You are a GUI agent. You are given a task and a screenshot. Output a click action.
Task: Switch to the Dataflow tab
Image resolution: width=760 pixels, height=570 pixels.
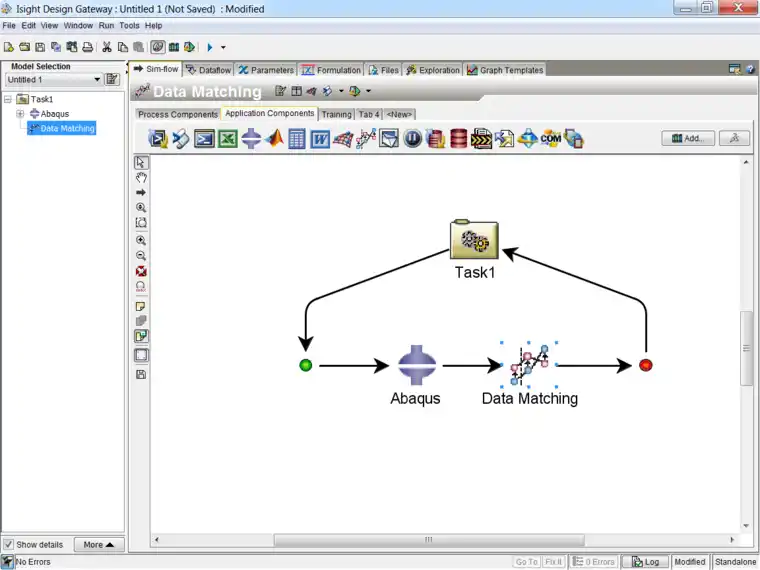[209, 70]
